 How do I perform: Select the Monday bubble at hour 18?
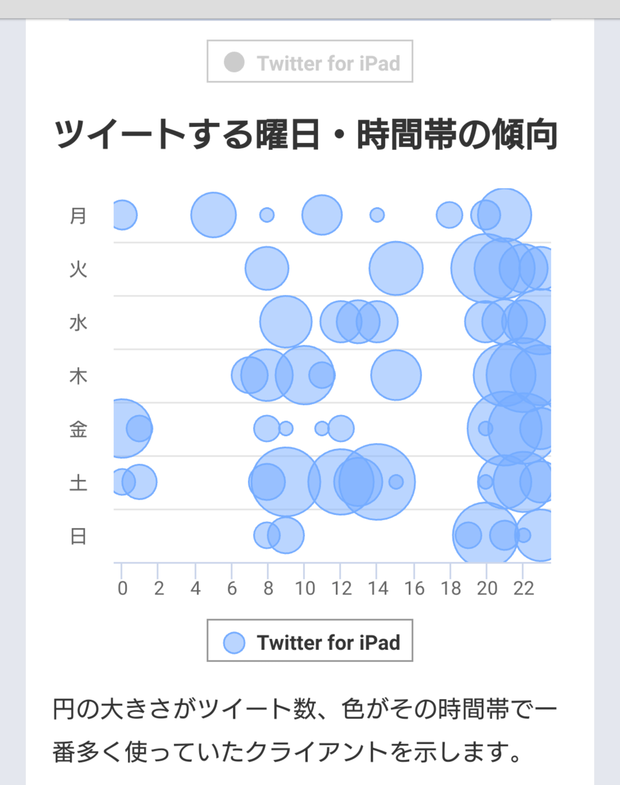click(449, 215)
